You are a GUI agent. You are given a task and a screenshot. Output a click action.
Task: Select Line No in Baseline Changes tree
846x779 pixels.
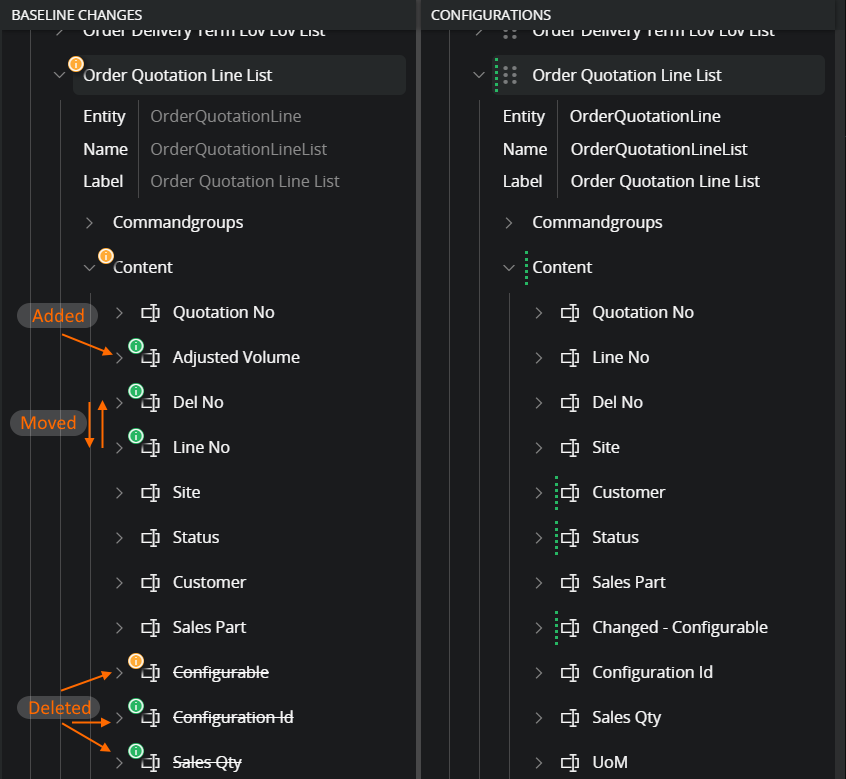coord(201,447)
